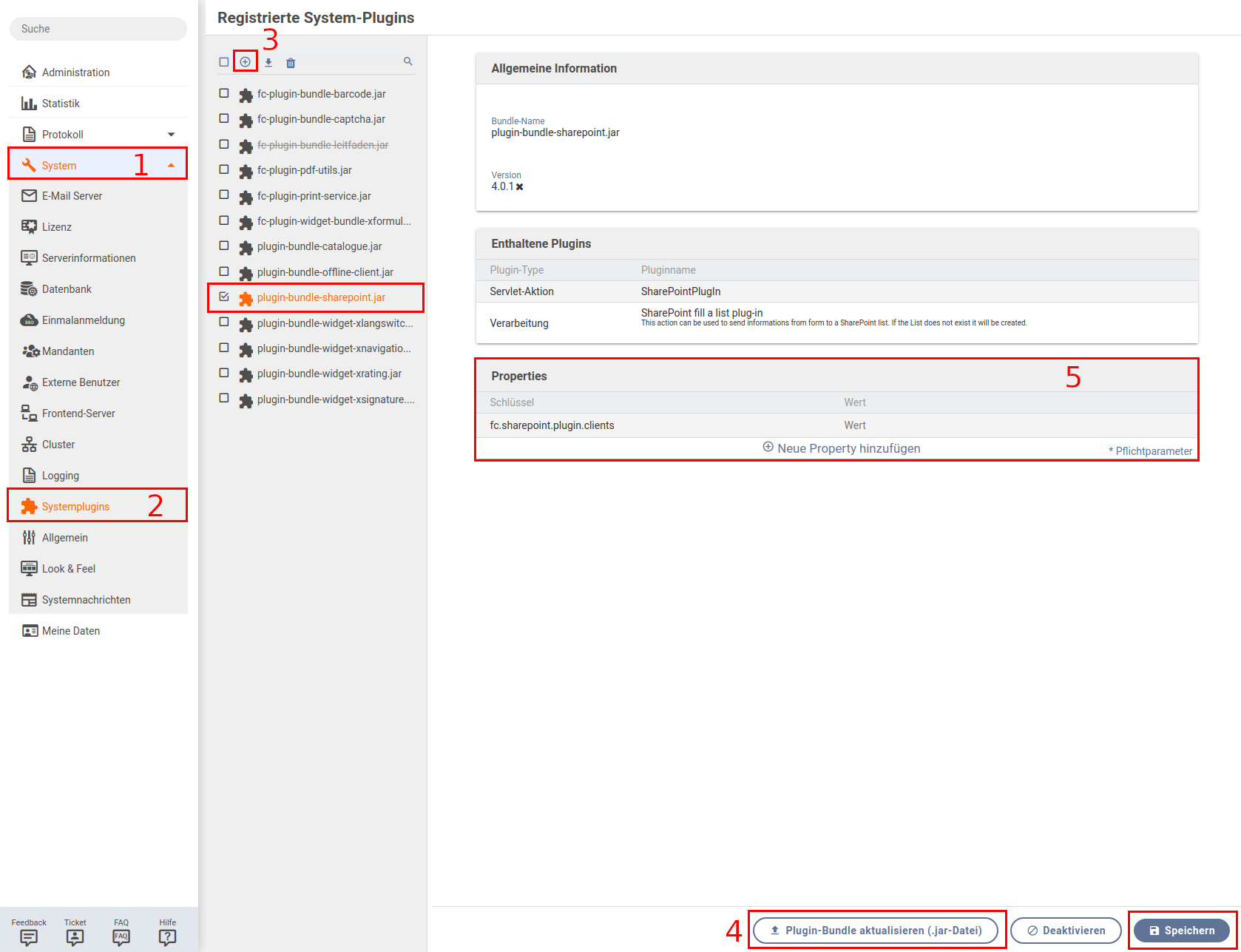The height and width of the screenshot is (952, 1241).
Task: Open the FAQ from the footer
Action: 121,936
